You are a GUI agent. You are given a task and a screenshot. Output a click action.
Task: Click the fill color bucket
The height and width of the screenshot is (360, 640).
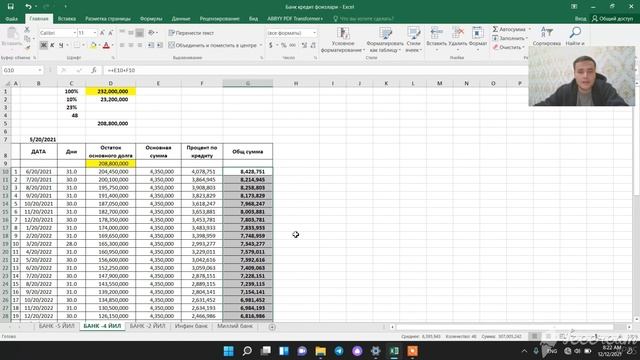click(93, 45)
